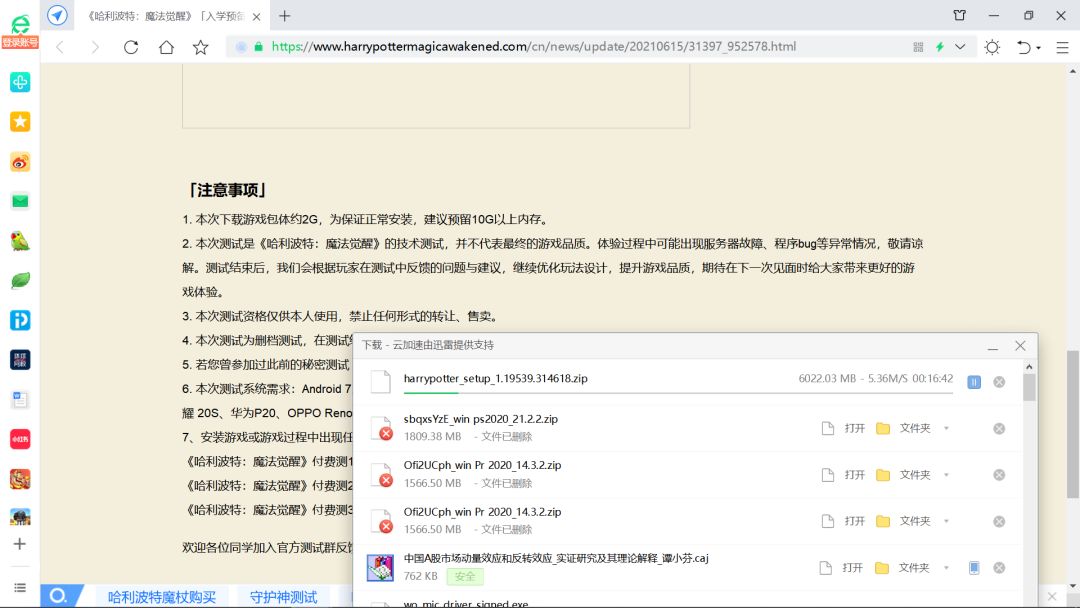Viewport: 1080px width, 608px height.
Task: Send the caj file to phone
Action: click(x=974, y=568)
